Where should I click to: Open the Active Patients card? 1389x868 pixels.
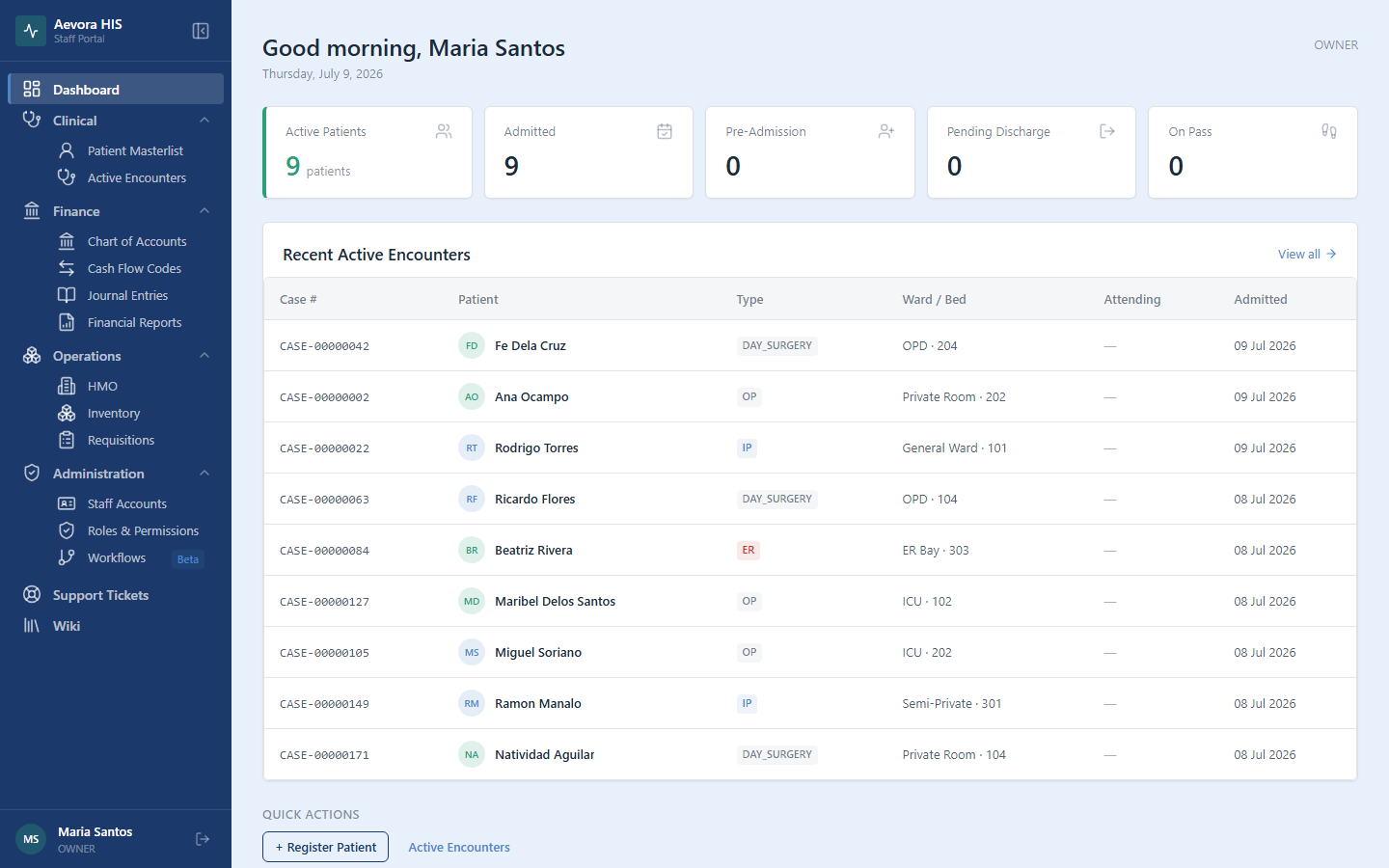click(x=368, y=152)
